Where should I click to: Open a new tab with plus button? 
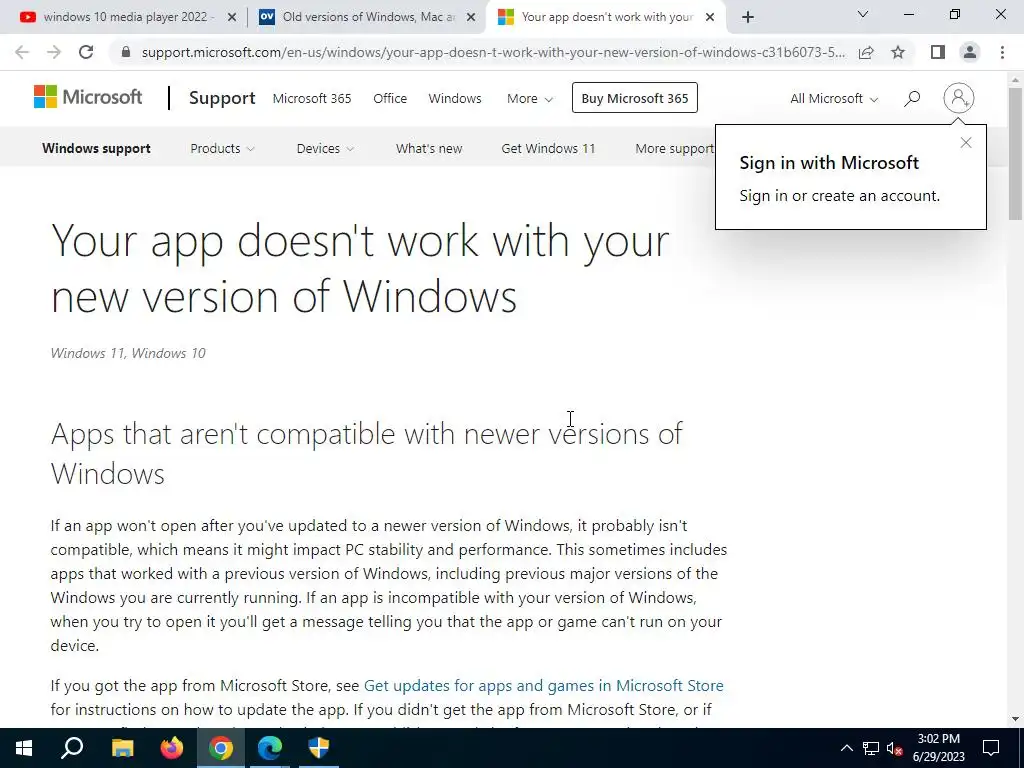click(x=748, y=17)
